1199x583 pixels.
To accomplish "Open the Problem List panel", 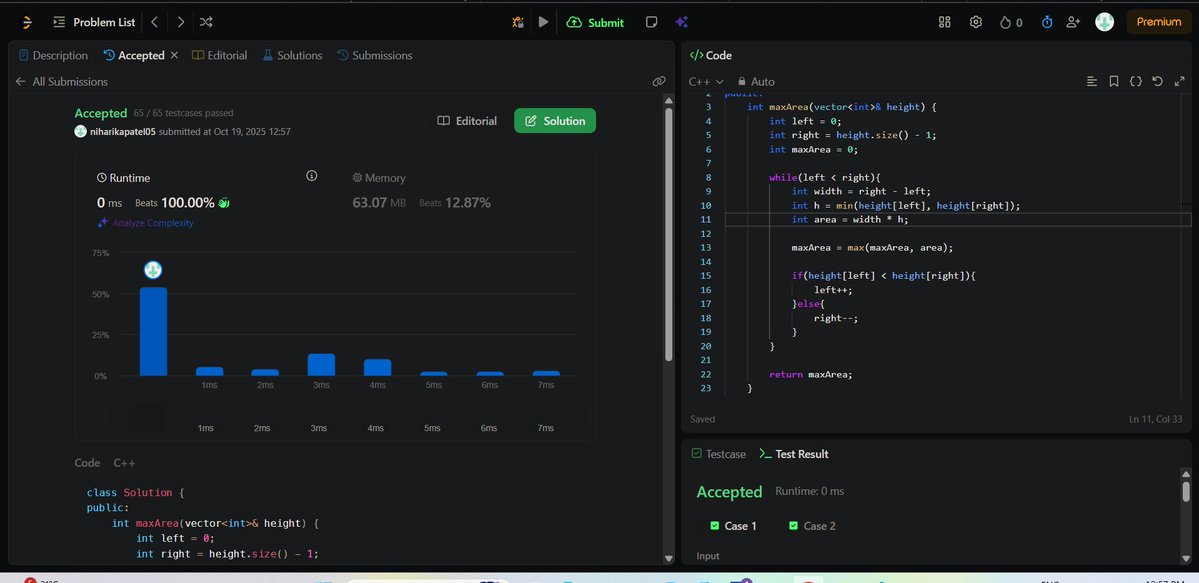I will 94,22.
